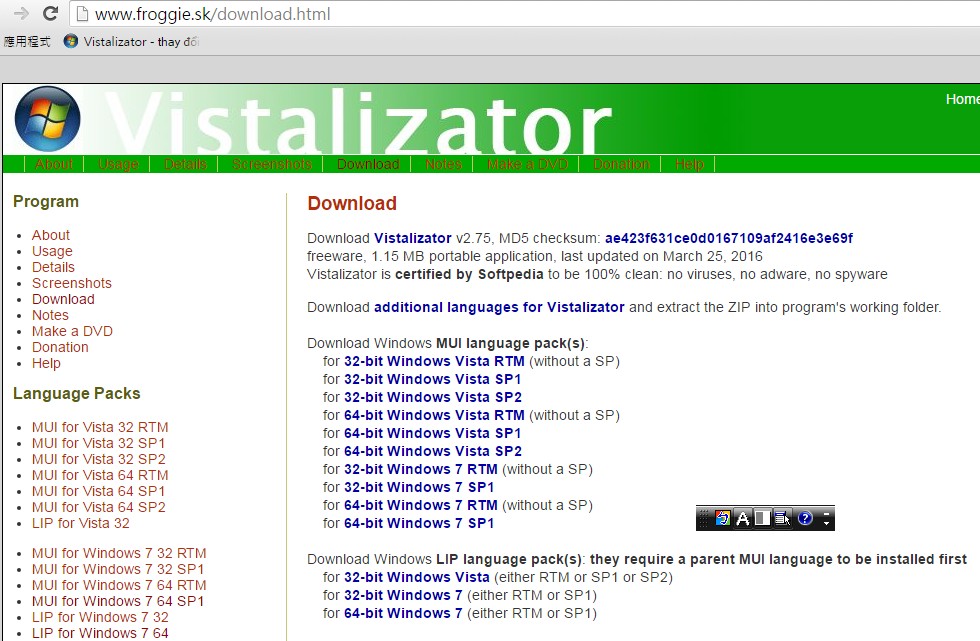The height and width of the screenshot is (641, 980).
Task: Click Notes in the Program sidebar list
Action: point(50,316)
